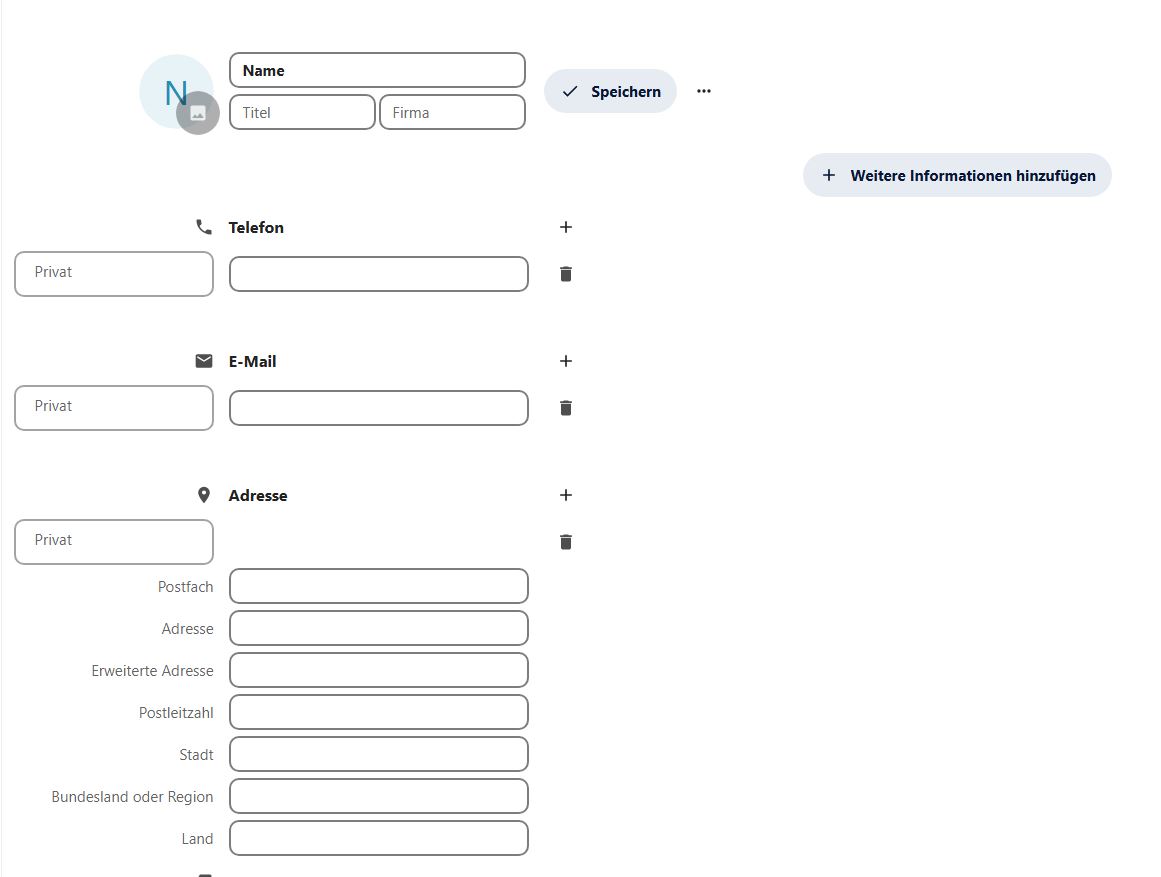The image size is (1161, 877).
Task: Focus the Titel input field
Action: [x=302, y=113]
